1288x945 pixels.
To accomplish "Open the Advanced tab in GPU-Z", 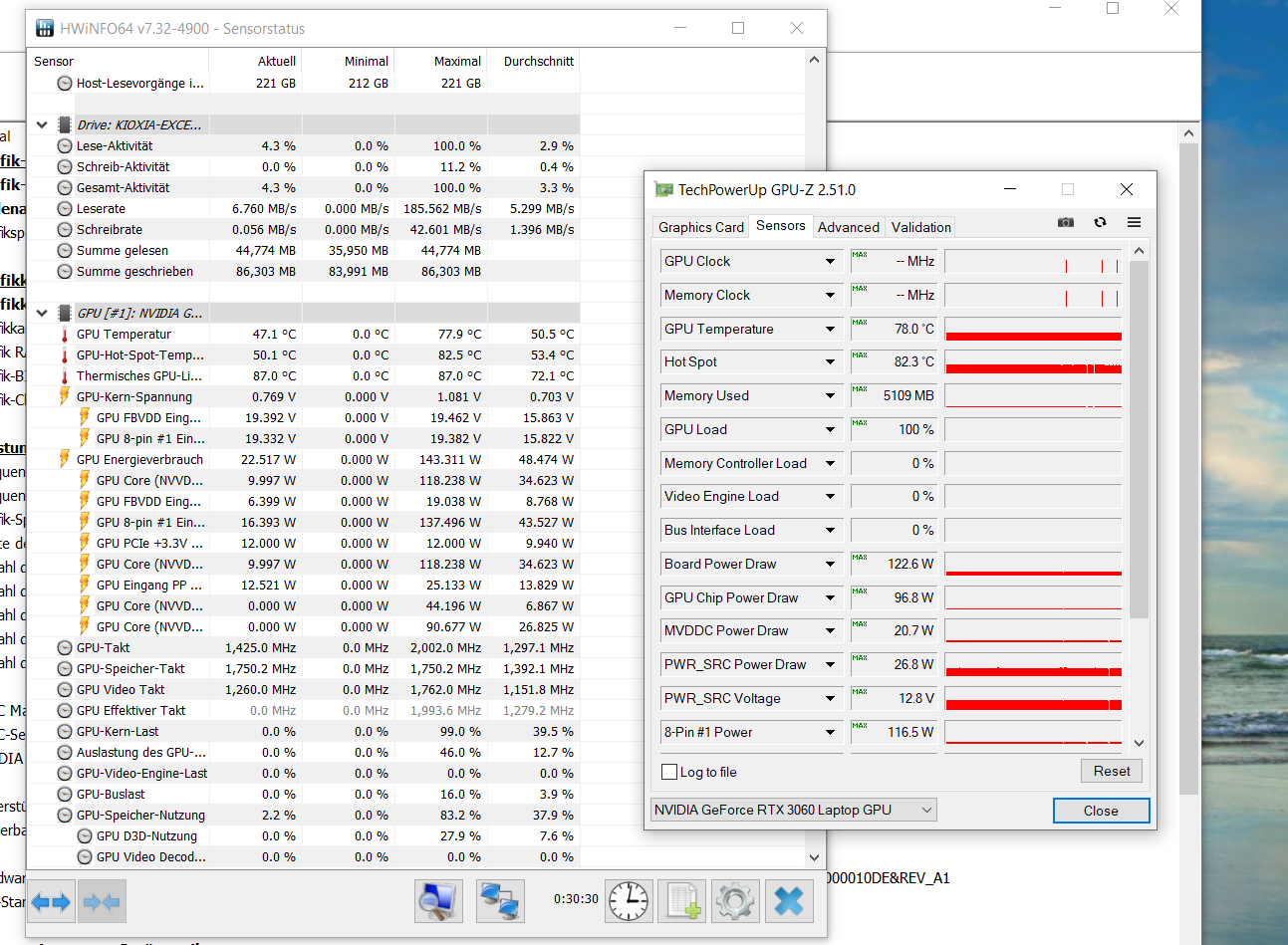I will (x=848, y=227).
